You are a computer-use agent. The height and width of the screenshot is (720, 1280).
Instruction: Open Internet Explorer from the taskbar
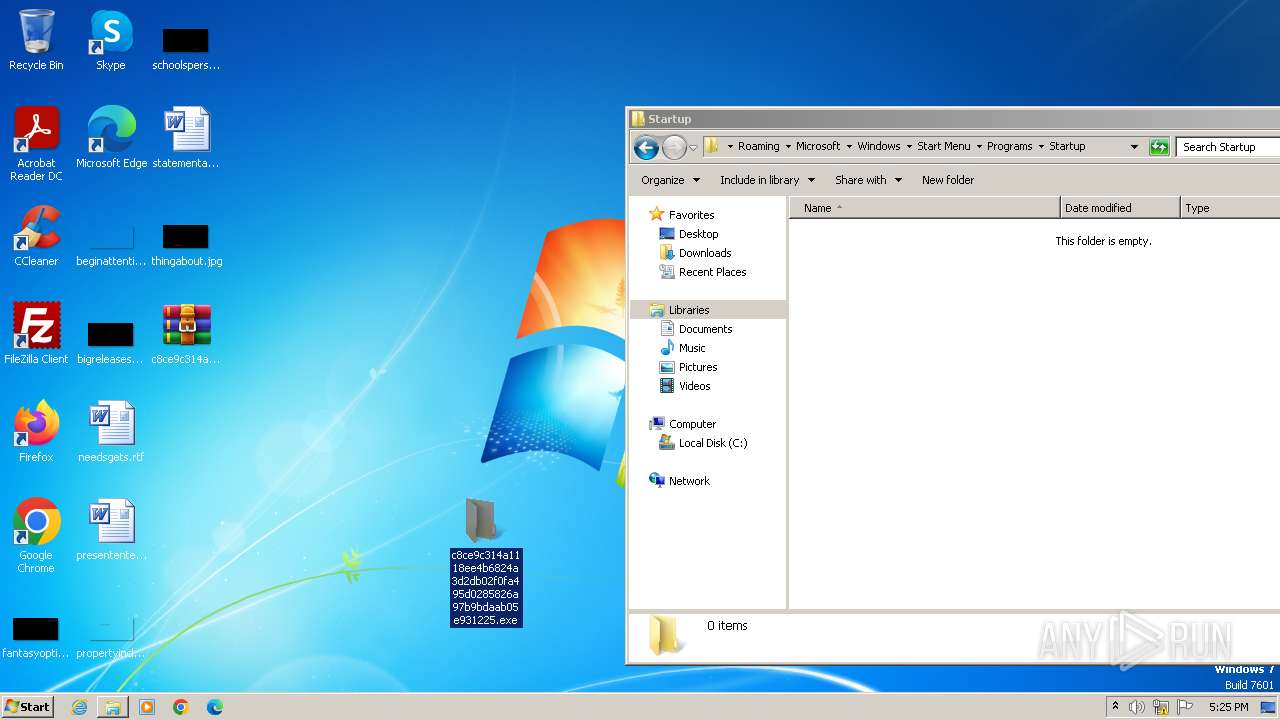tap(79, 707)
